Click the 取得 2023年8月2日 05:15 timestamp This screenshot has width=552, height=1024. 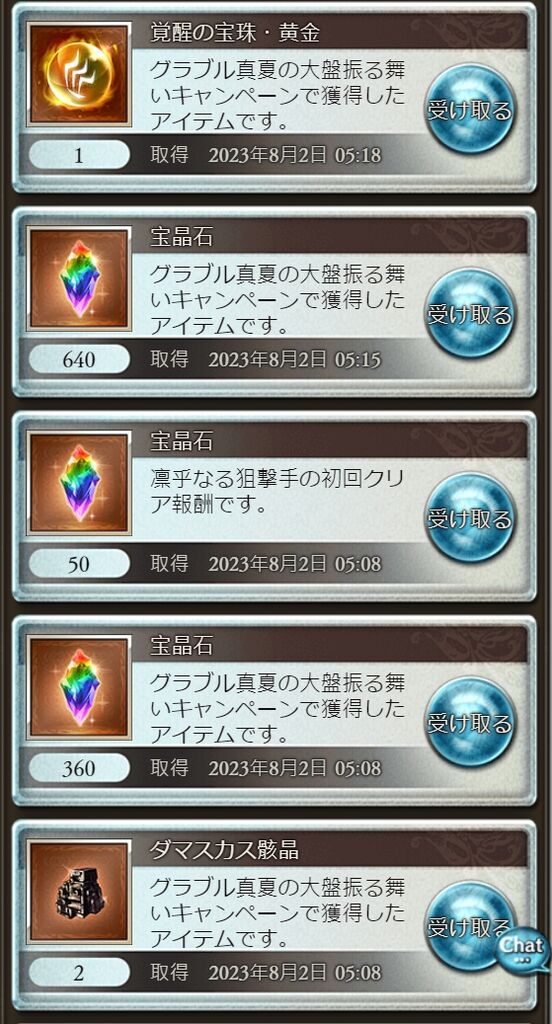coord(266,360)
